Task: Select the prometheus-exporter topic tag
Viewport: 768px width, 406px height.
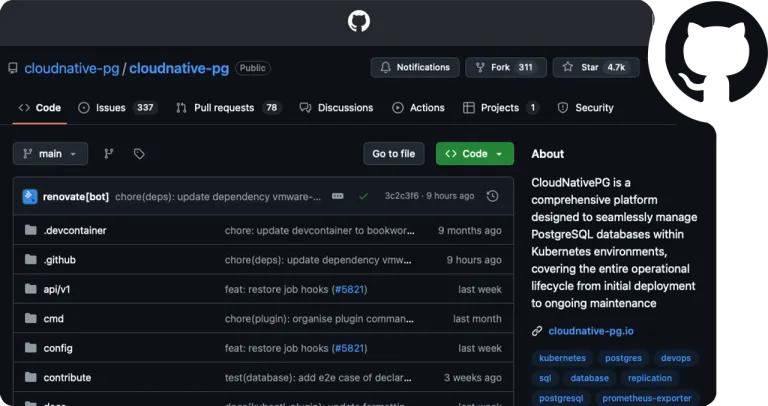Action: pyautogui.click(x=647, y=398)
